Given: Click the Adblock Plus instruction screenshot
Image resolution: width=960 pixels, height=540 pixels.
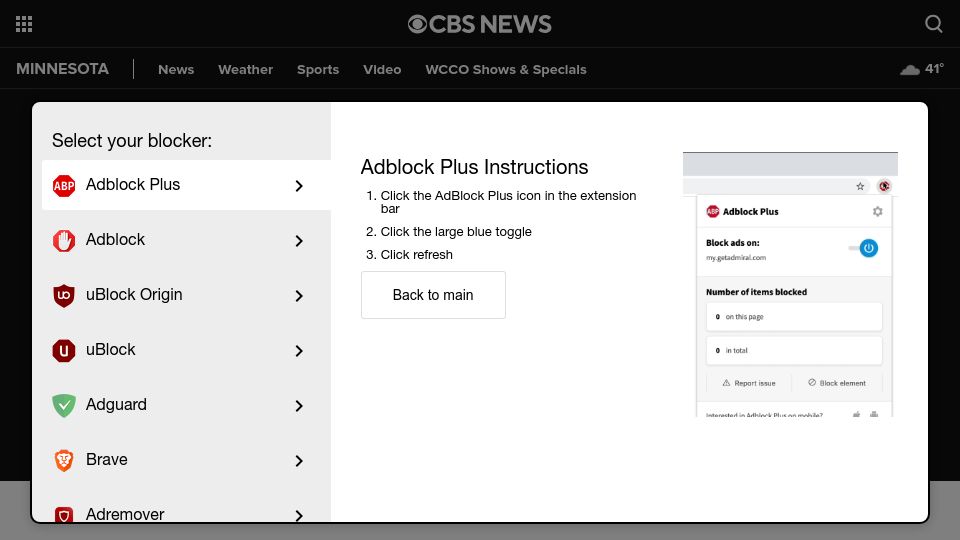Looking at the screenshot, I should click(x=790, y=285).
